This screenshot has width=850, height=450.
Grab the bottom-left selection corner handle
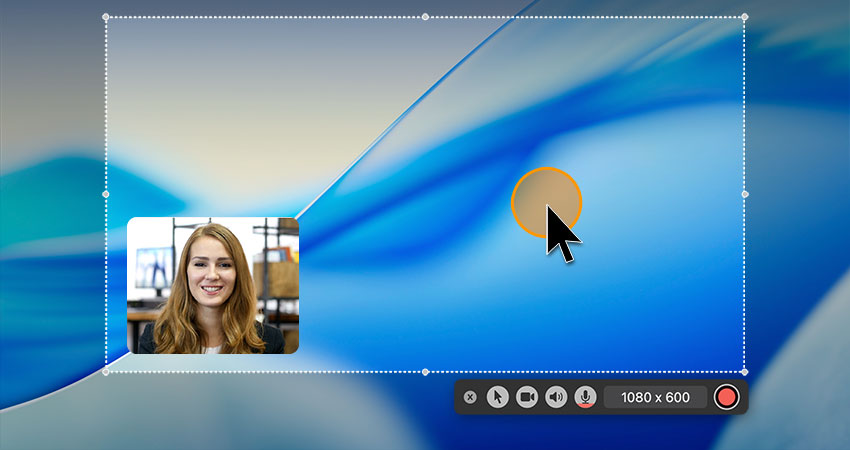click(x=106, y=372)
